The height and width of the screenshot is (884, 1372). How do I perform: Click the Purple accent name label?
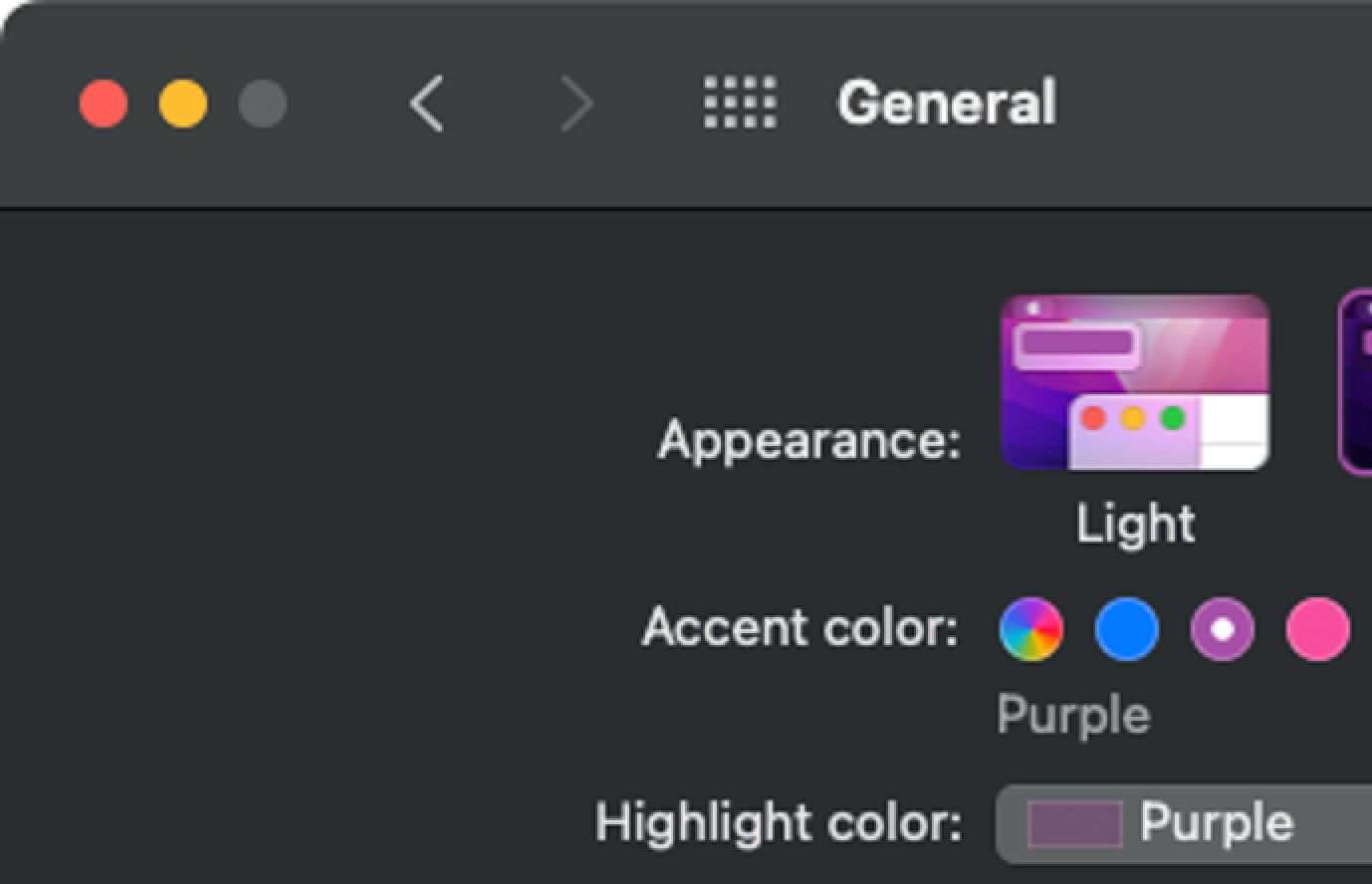point(1073,715)
